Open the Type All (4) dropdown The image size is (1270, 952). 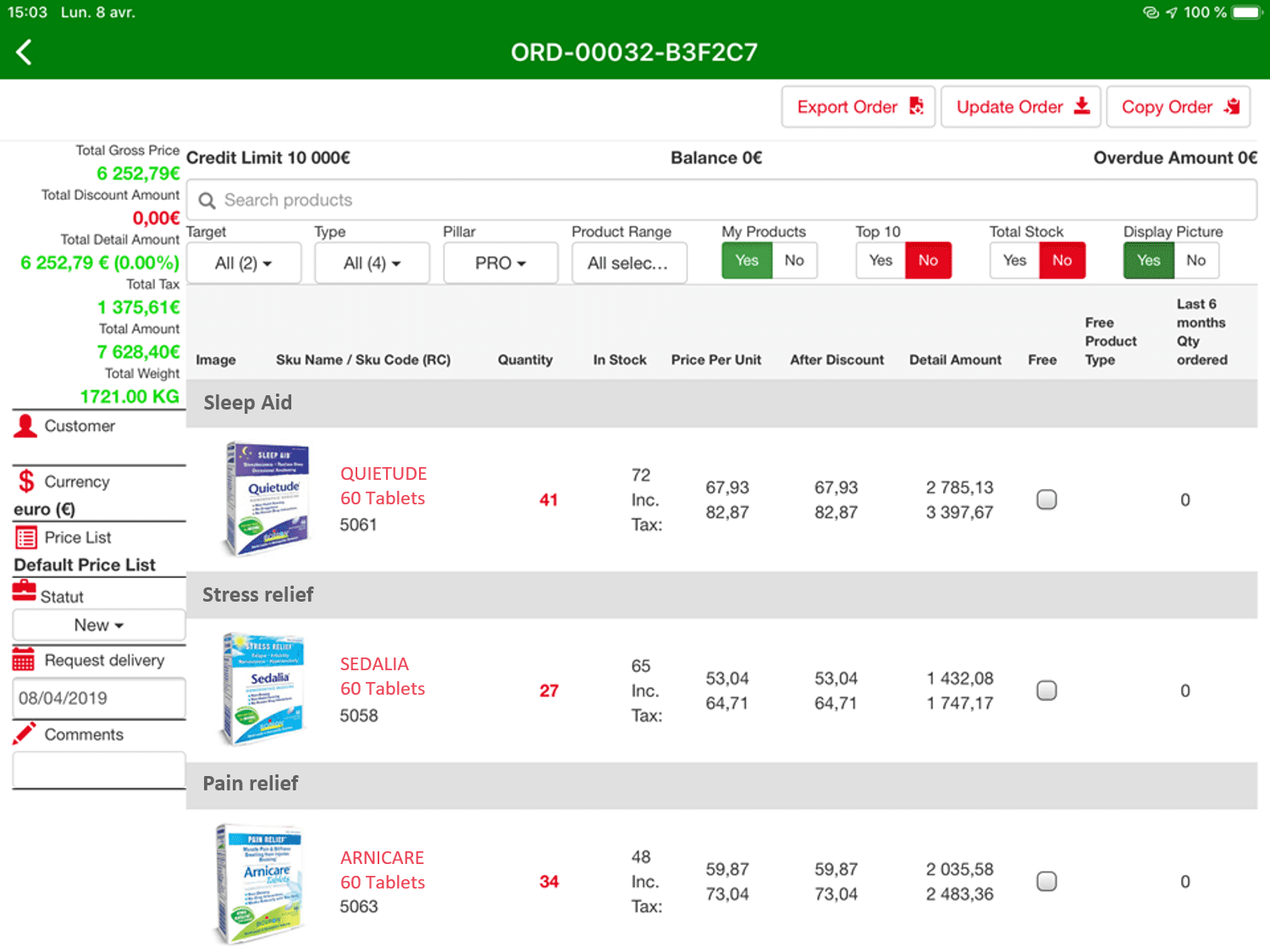pos(372,263)
